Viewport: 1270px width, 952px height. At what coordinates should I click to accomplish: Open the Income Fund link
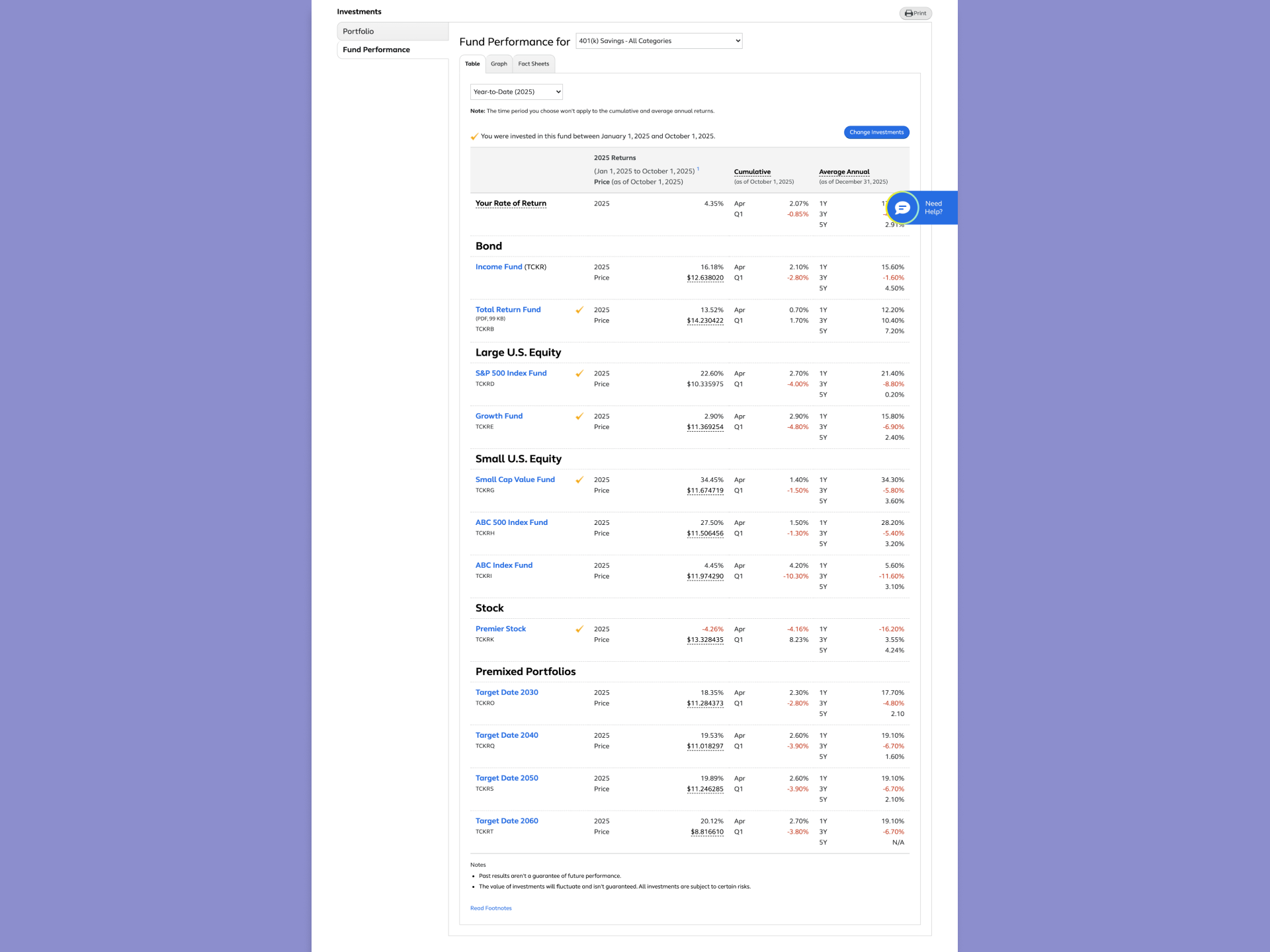[499, 267]
